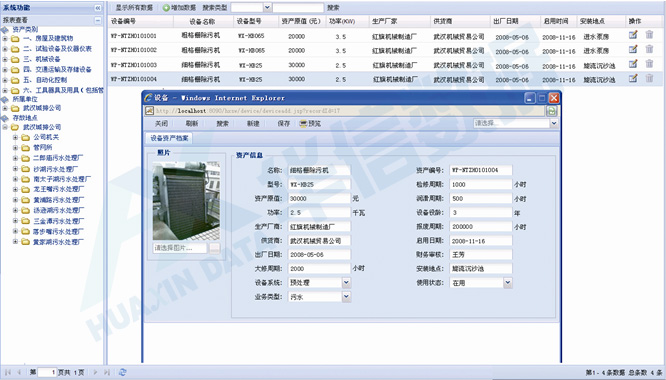This screenshot has height=380, width=666.
Task: Click edit icon for device WF-NTZH0101001
Action: click(x=633, y=35)
